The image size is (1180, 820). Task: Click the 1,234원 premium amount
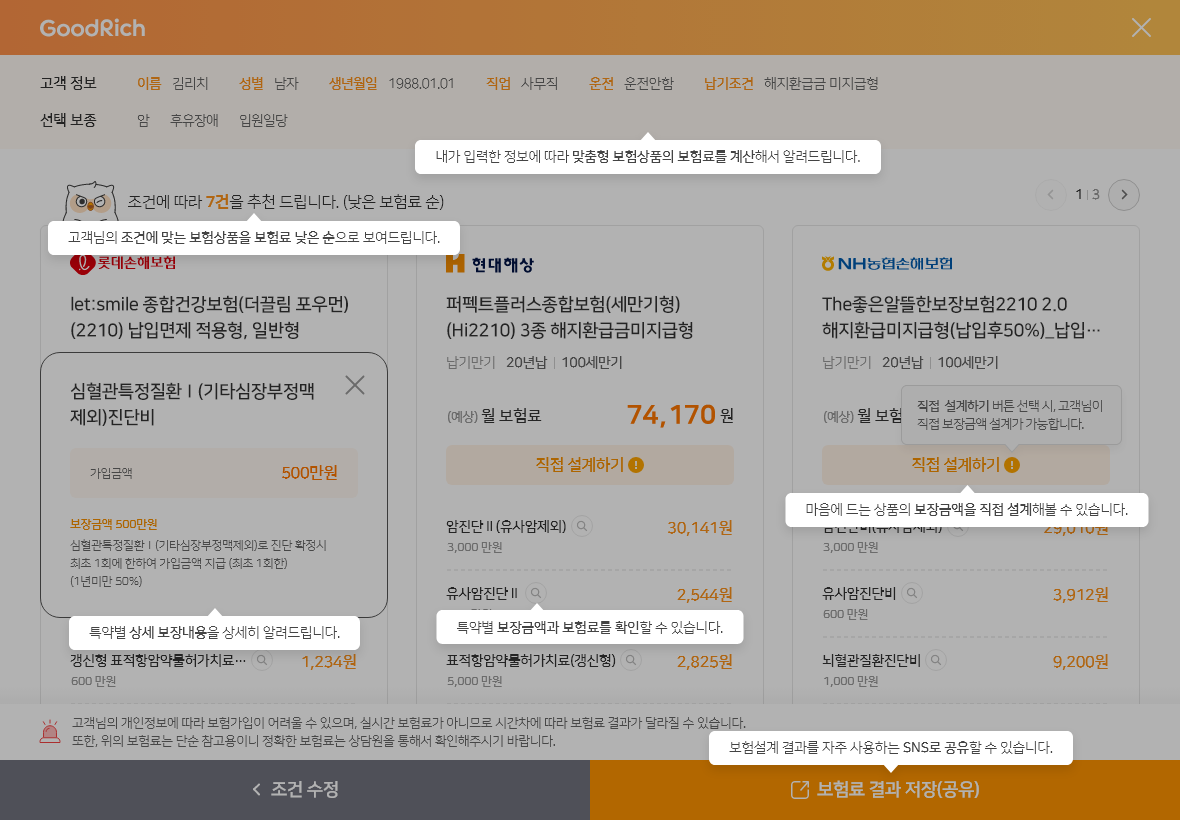[x=329, y=661]
